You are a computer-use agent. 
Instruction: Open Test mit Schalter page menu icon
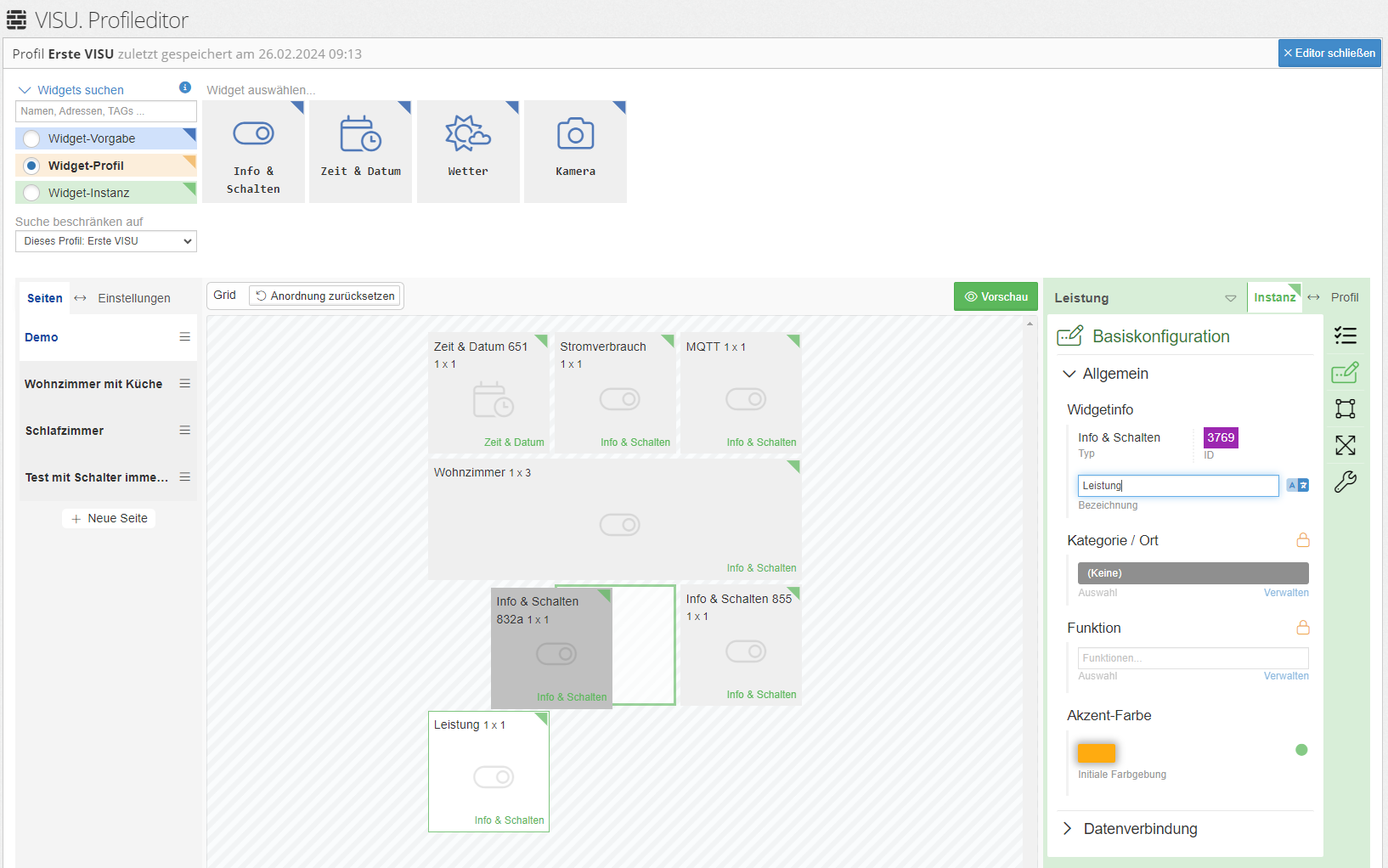184,477
